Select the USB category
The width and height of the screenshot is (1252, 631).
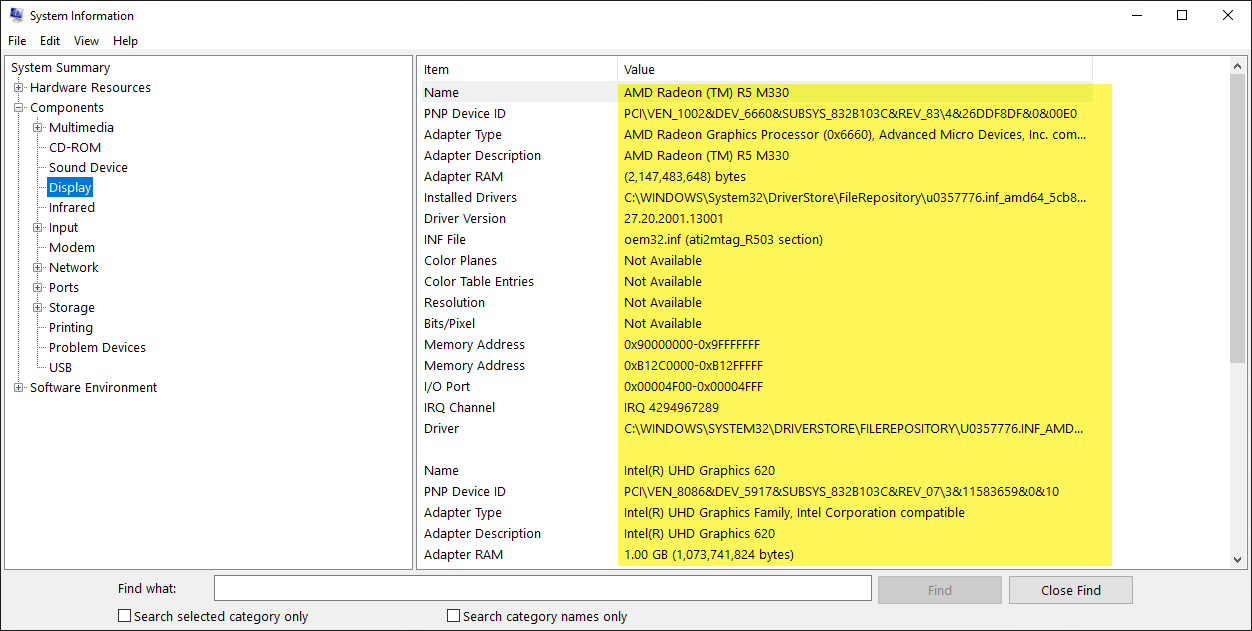coord(60,368)
